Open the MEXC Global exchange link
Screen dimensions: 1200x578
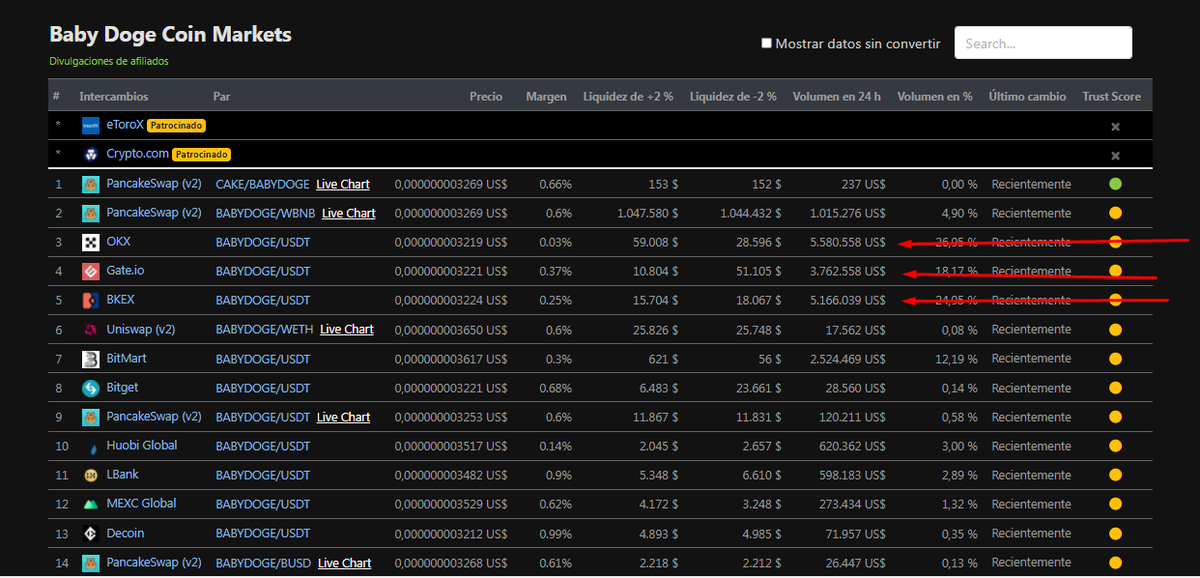pyautogui.click(x=141, y=504)
